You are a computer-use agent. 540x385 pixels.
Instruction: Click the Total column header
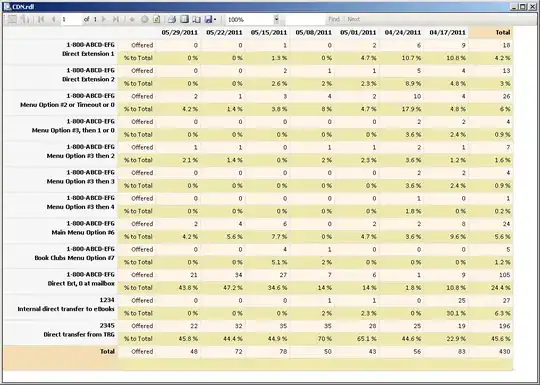click(x=503, y=32)
